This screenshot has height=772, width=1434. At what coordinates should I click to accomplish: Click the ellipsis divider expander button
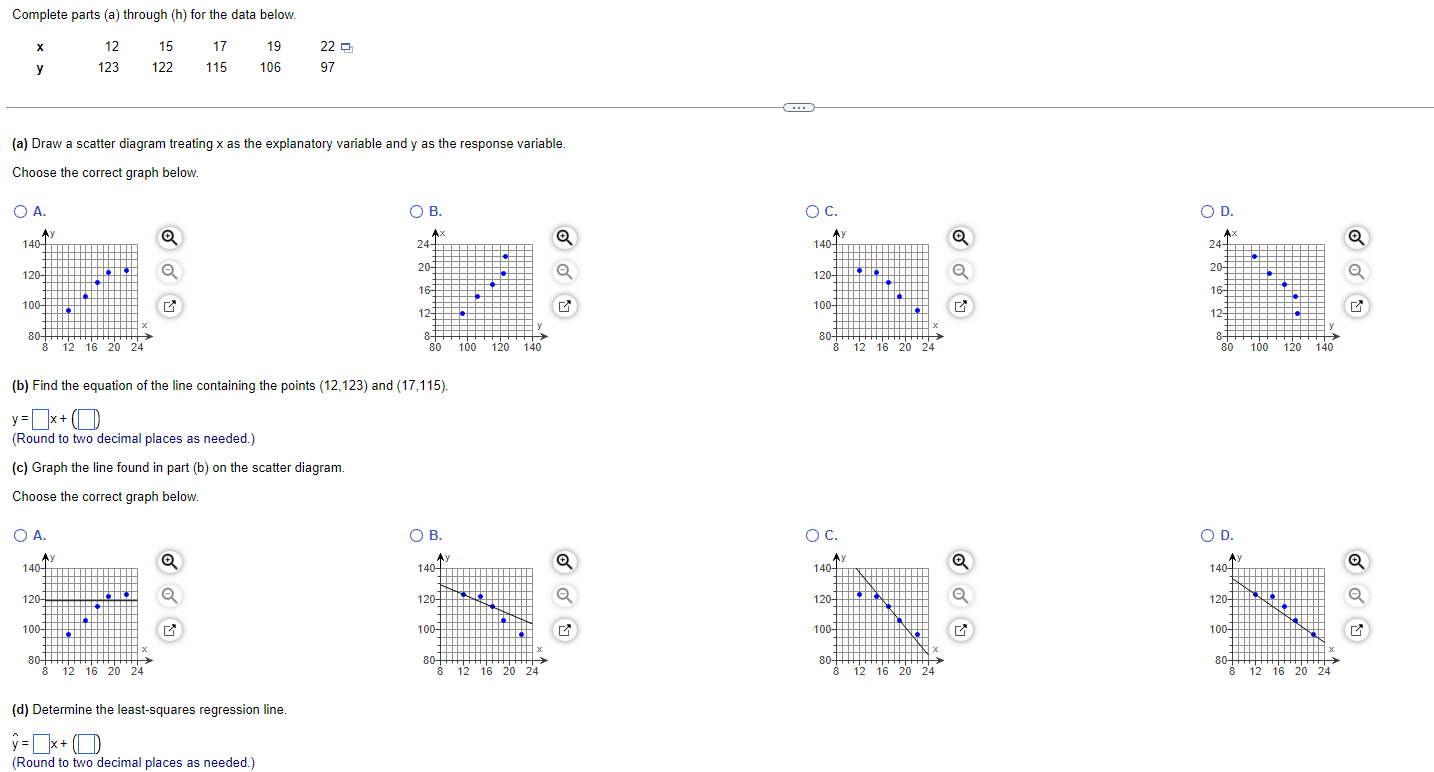click(x=797, y=106)
